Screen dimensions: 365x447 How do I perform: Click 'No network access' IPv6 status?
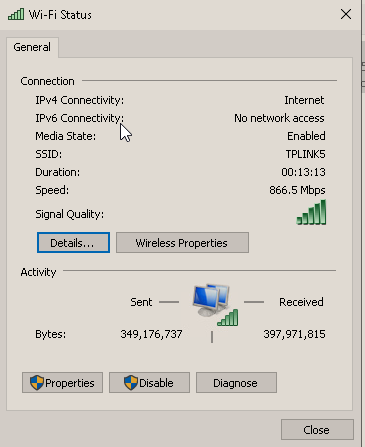click(279, 118)
